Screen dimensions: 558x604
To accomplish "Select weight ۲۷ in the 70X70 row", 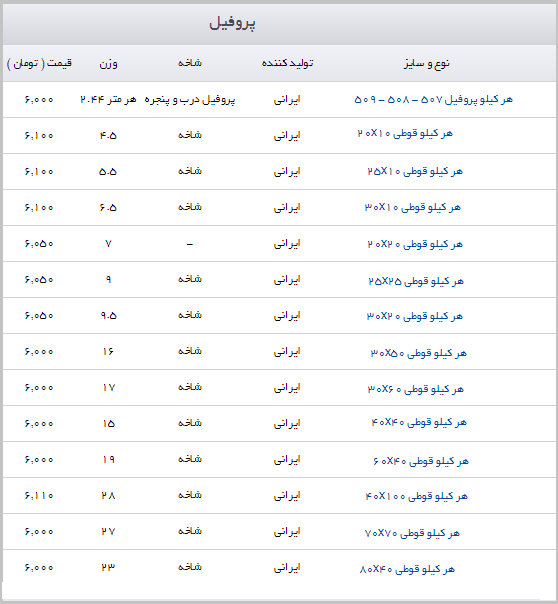I will 109,532.
